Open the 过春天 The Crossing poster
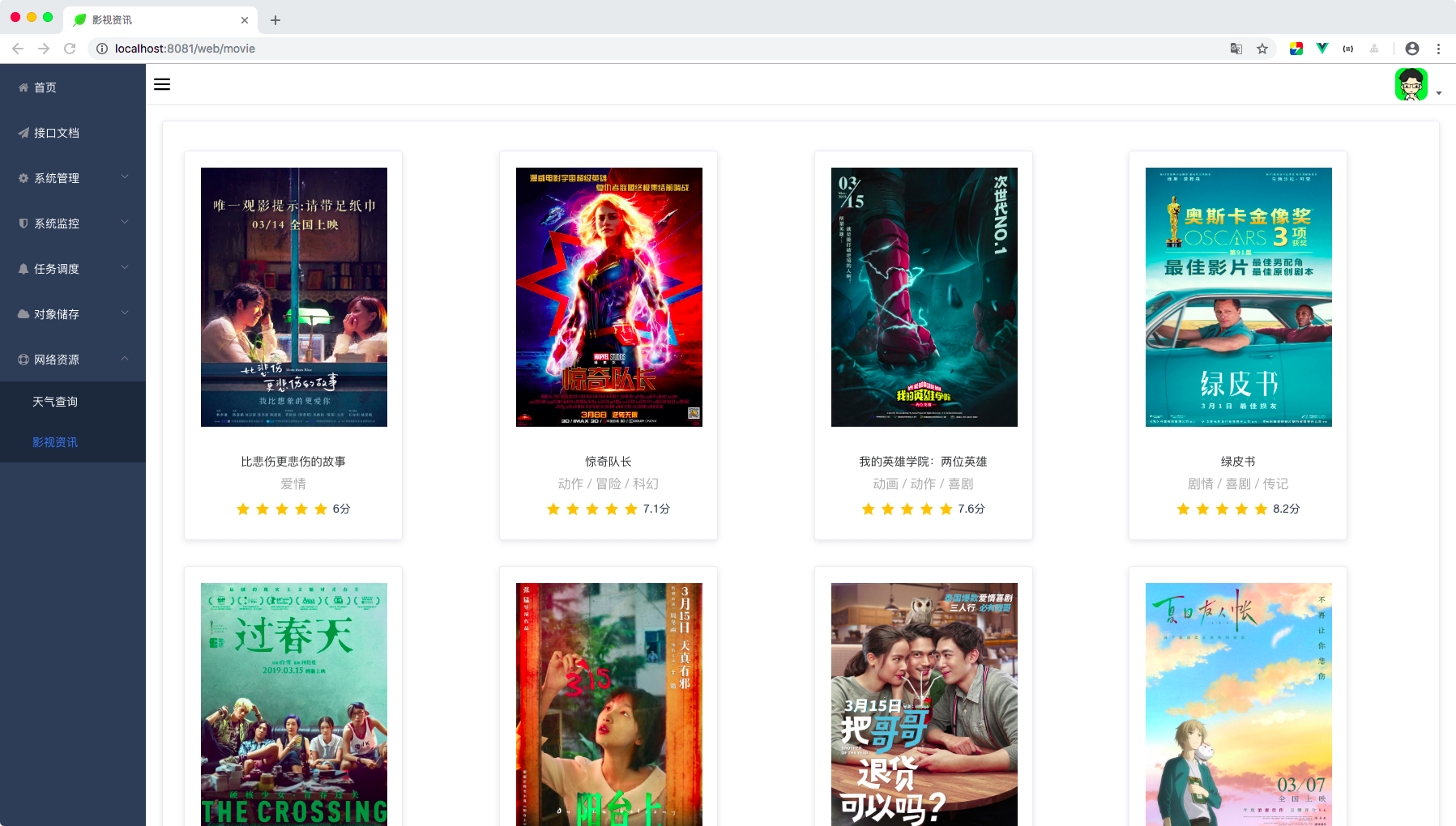1456x826 pixels. [x=294, y=705]
